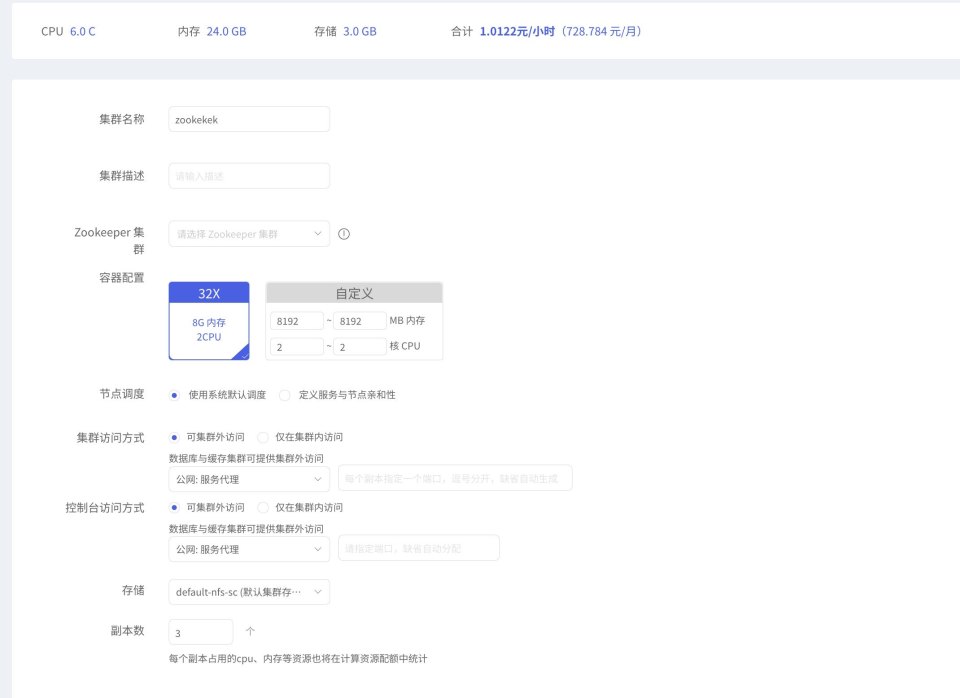Focus the 集群描述 description input
Viewport: 960px width, 698px height.
[x=249, y=176]
